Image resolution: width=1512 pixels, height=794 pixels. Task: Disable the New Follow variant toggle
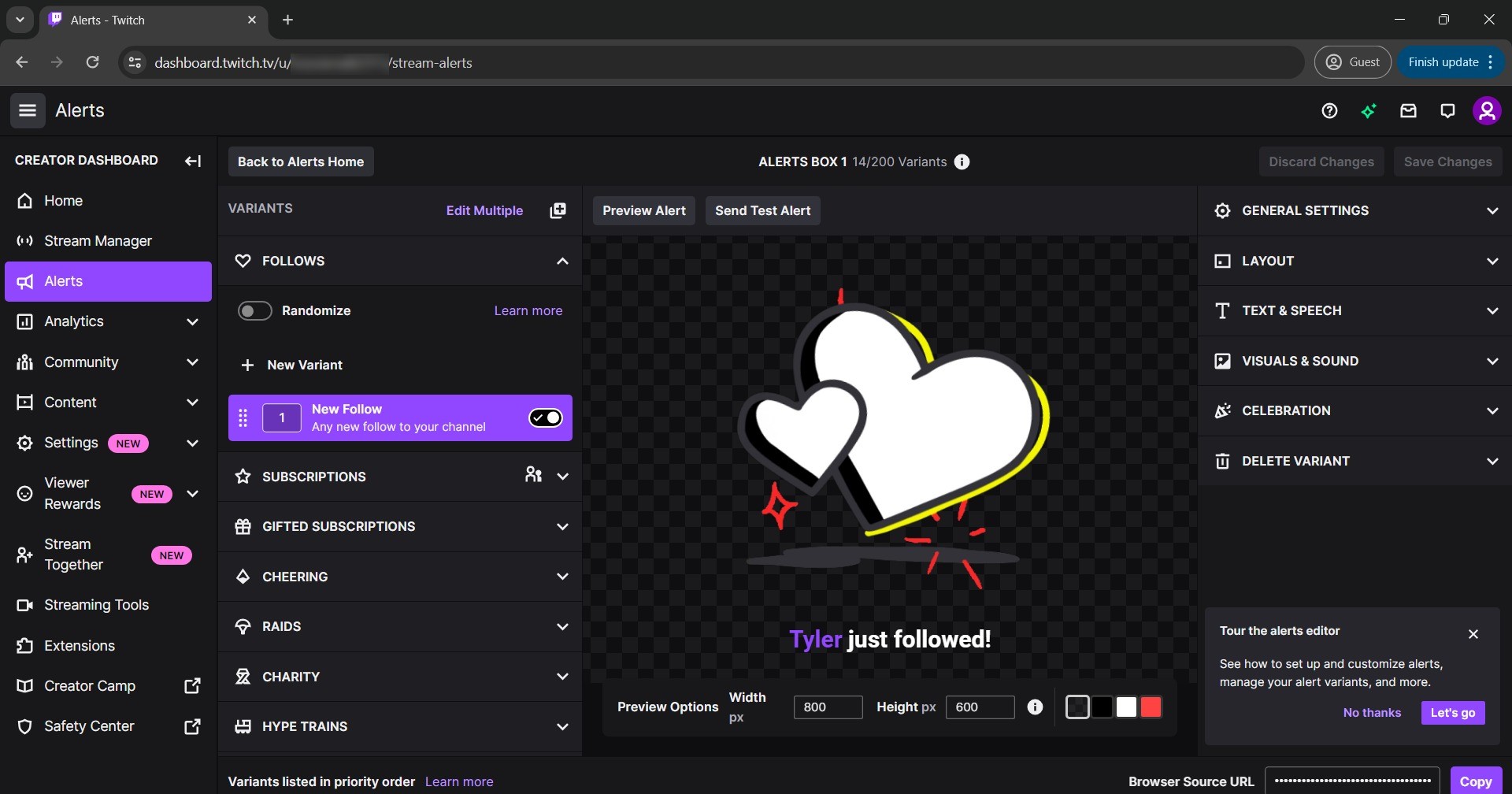click(545, 417)
